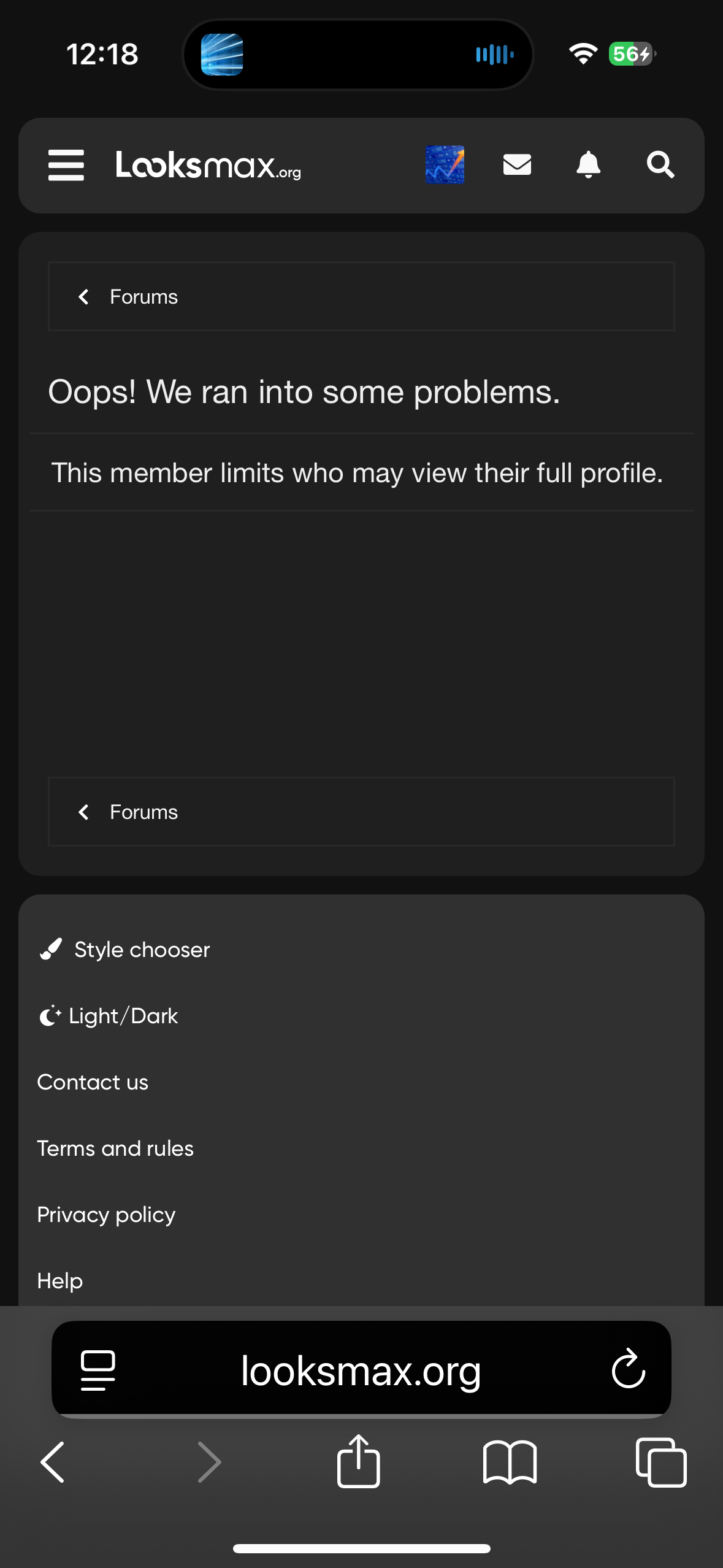Open the Help page link
Image resolution: width=723 pixels, height=1568 pixels.
60,1281
